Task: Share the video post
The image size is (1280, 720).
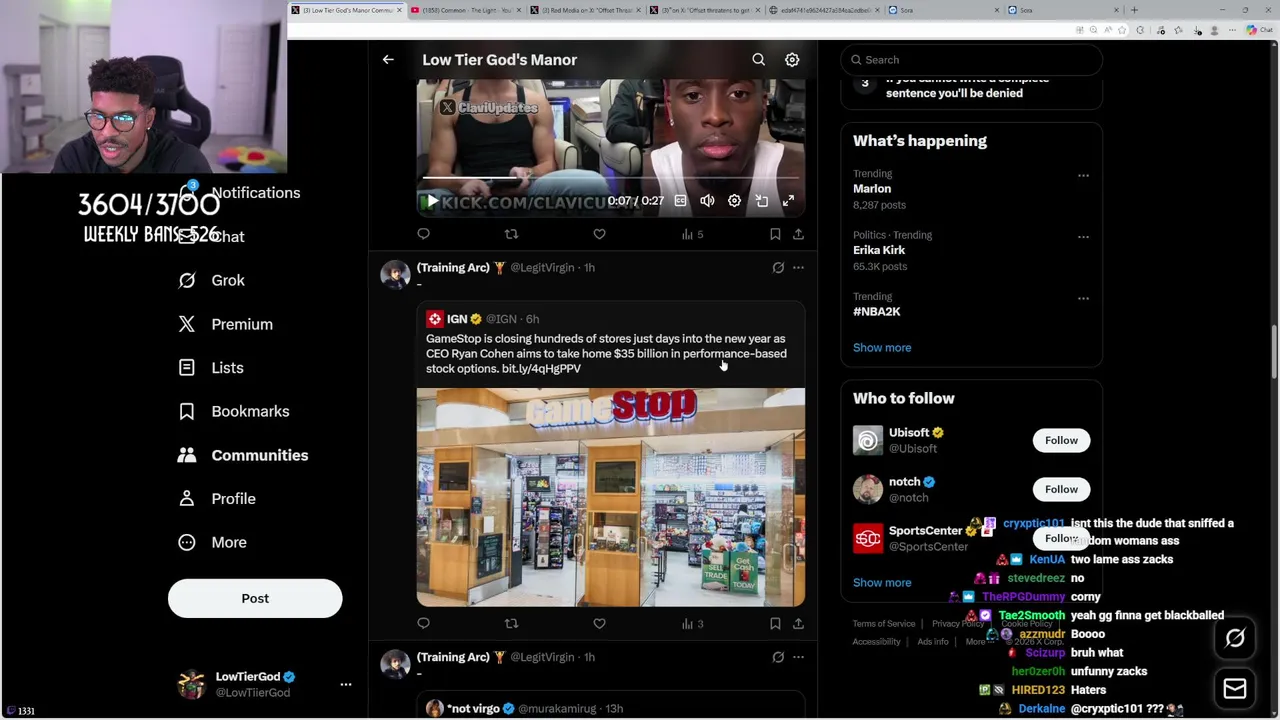Action: pyautogui.click(x=798, y=234)
